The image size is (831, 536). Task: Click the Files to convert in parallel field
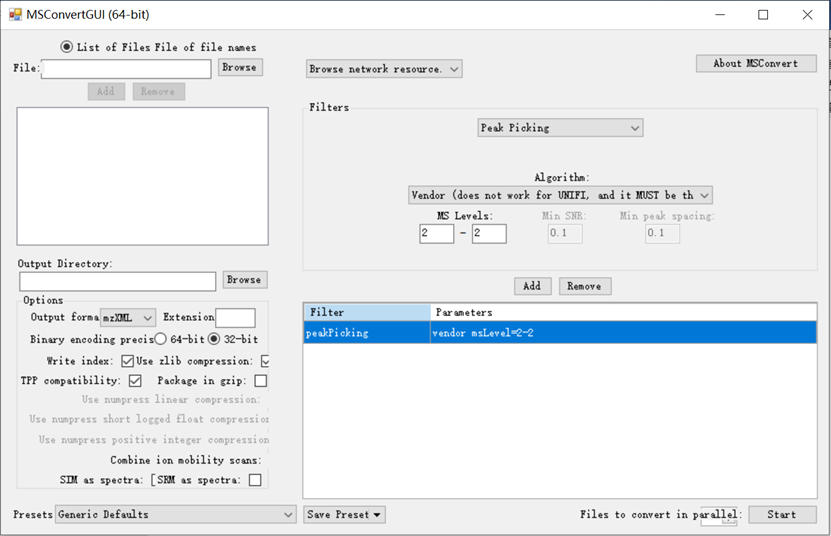tap(719, 517)
